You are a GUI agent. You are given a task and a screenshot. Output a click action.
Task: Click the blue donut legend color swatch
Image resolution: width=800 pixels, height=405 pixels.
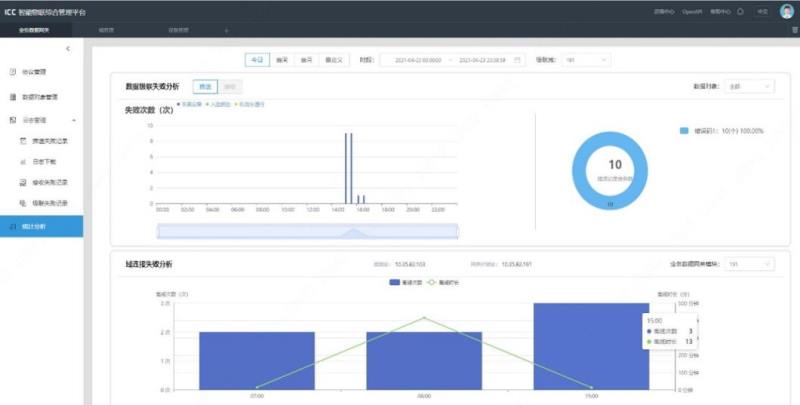click(x=684, y=131)
